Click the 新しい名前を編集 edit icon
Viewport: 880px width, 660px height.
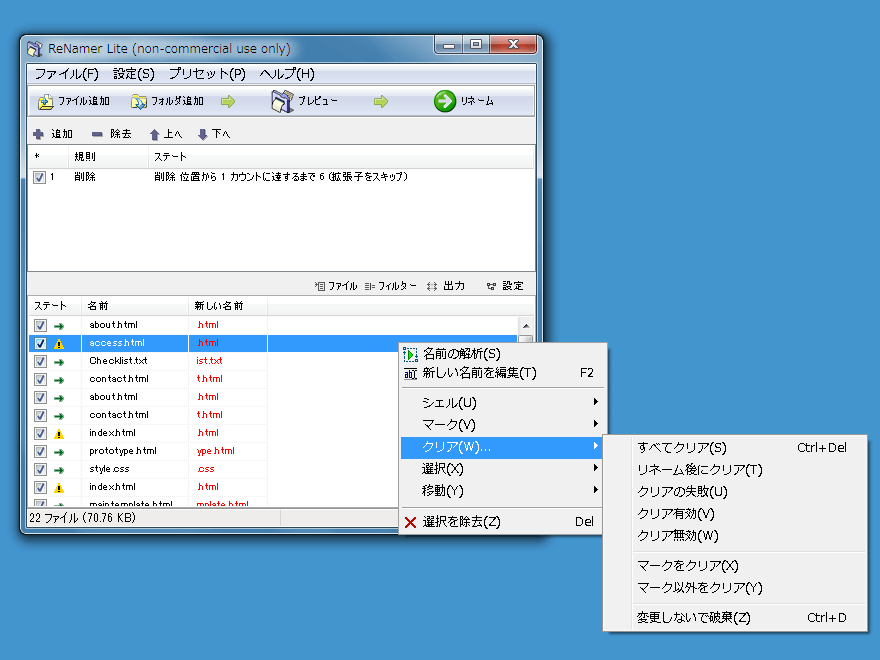[410, 374]
